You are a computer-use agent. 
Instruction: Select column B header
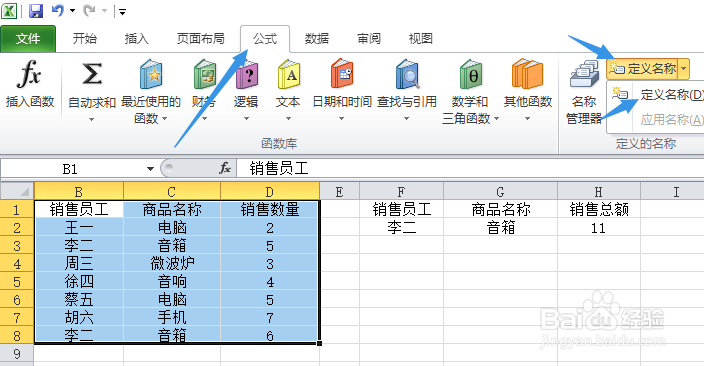click(x=79, y=192)
